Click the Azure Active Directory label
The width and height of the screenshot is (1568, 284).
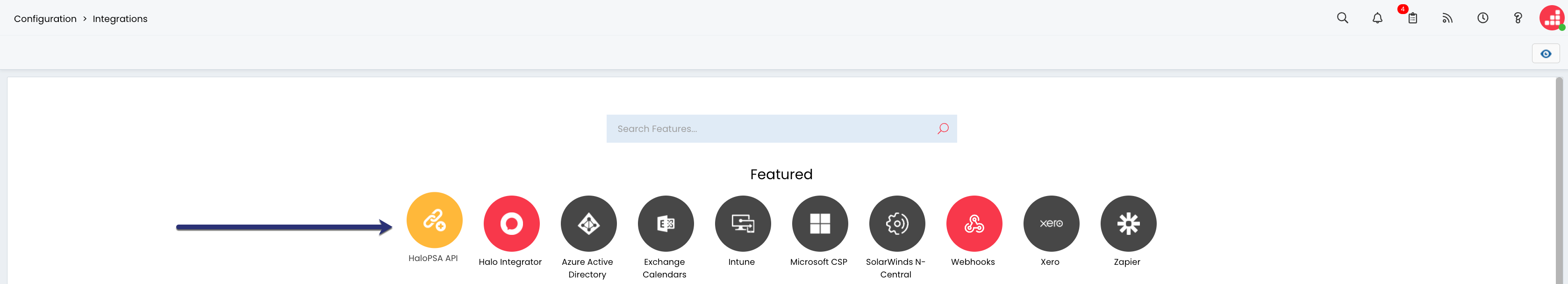tap(587, 268)
